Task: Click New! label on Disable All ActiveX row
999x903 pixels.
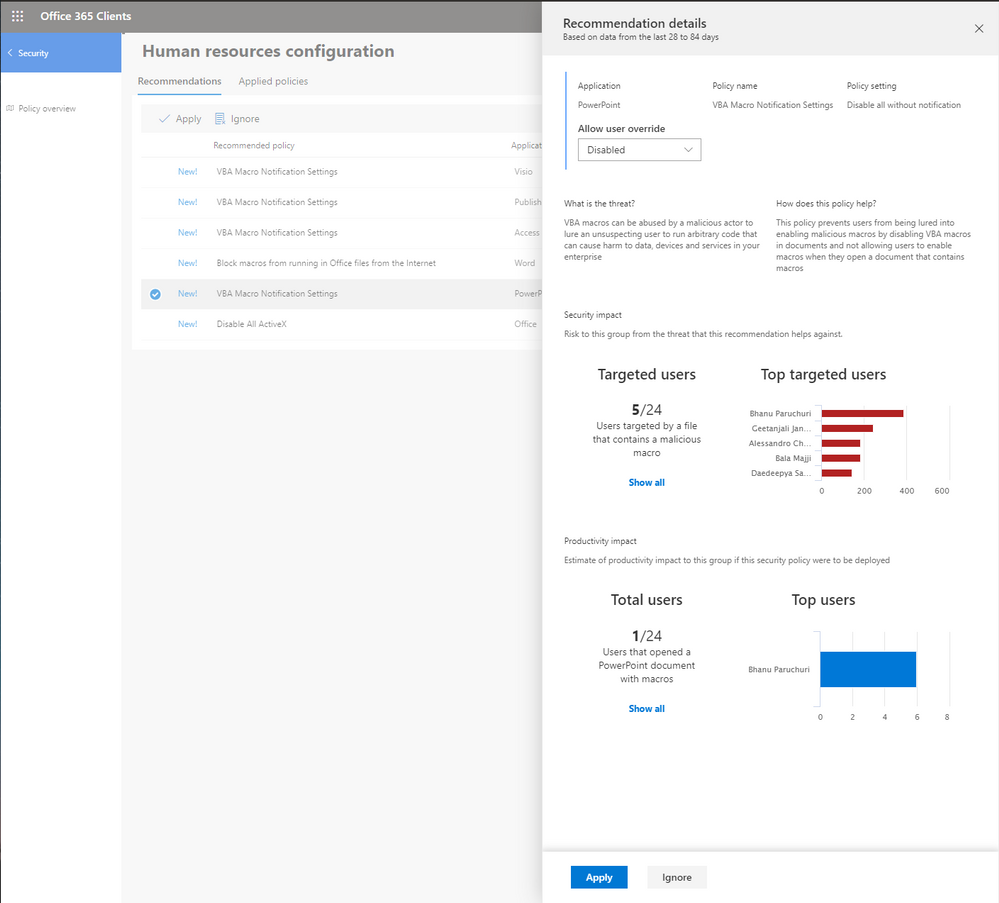Action: click(x=187, y=324)
